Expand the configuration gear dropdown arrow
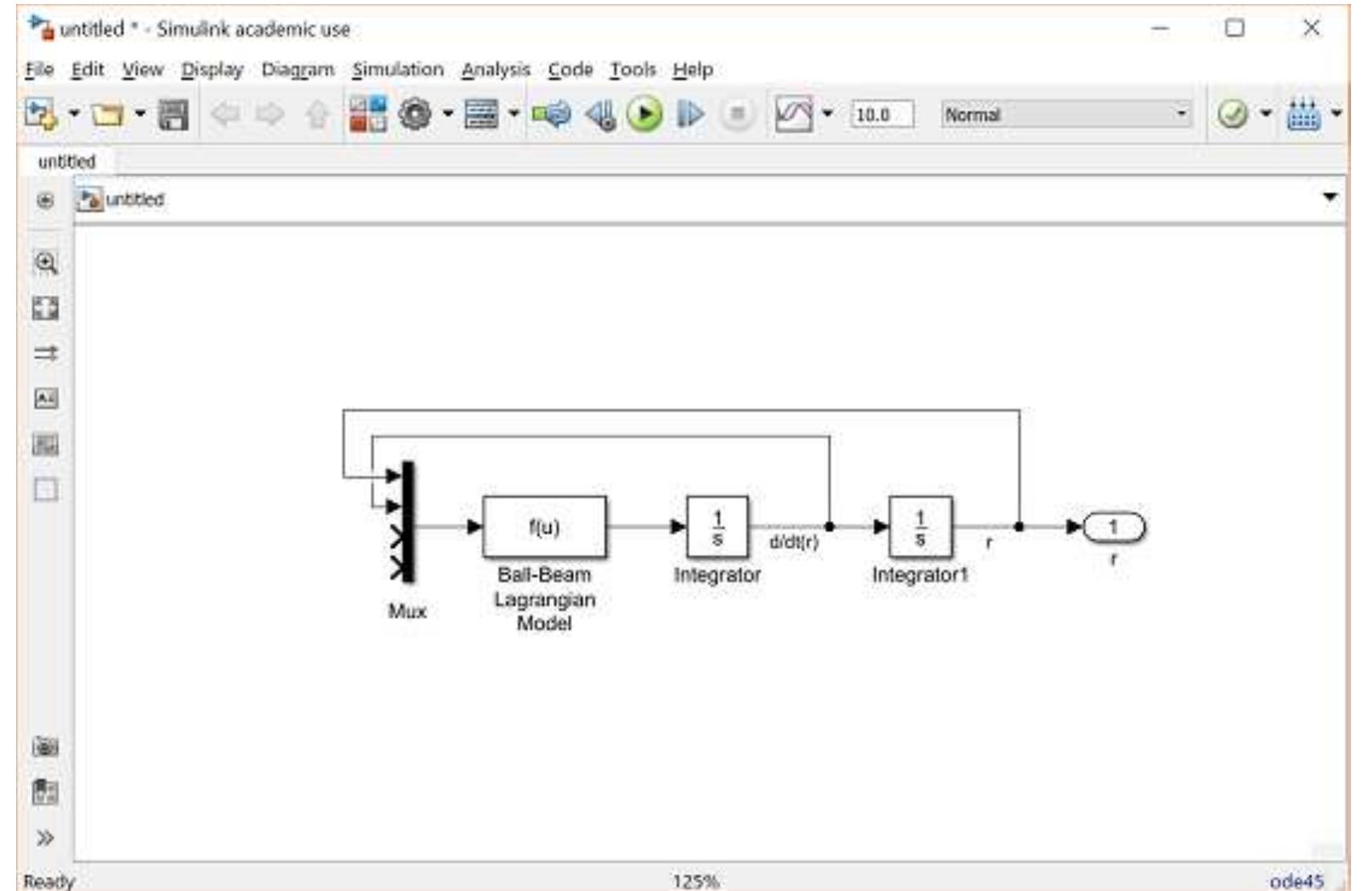 (x=448, y=114)
